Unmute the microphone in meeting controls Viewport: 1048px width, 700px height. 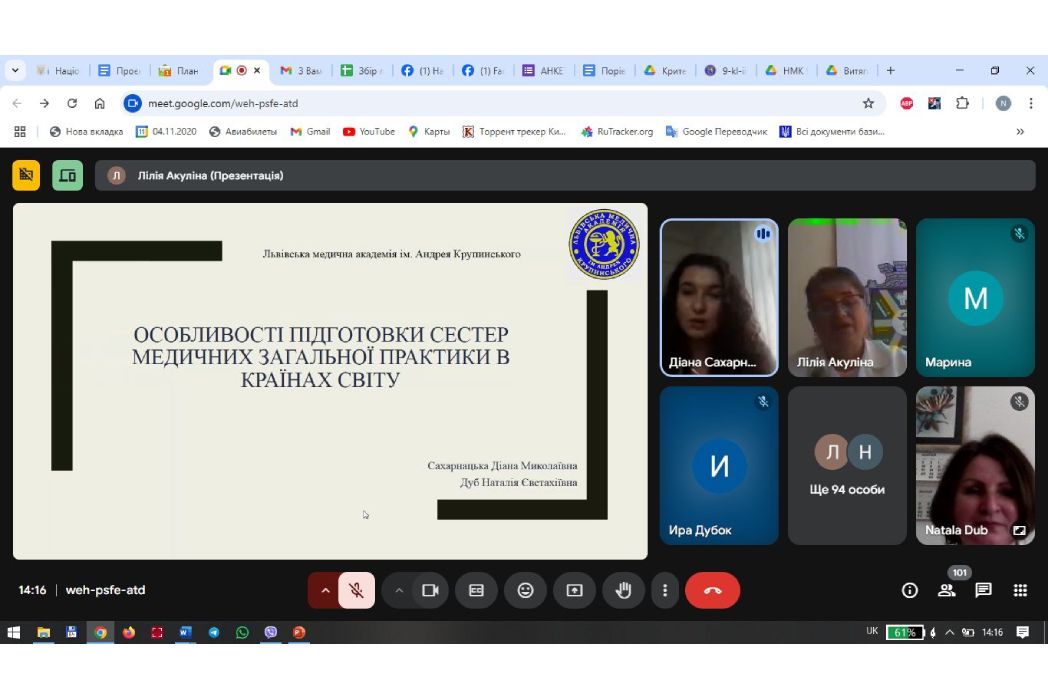356,590
